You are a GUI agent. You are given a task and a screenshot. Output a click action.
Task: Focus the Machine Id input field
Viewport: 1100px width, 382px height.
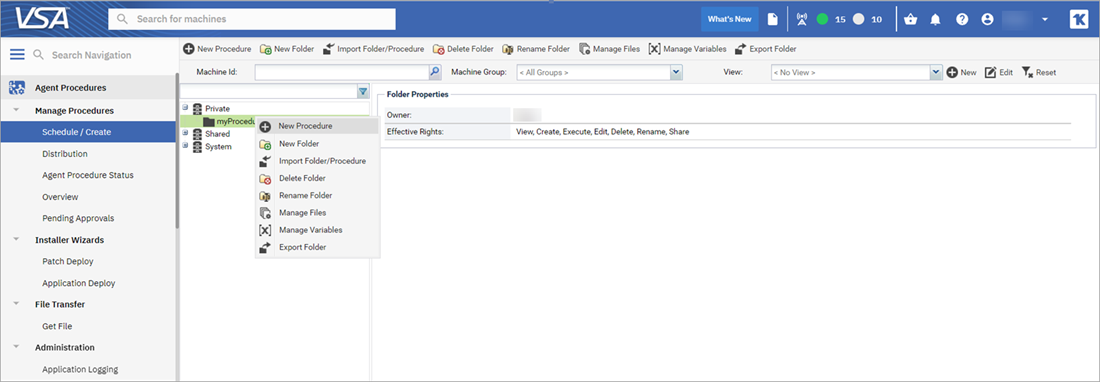tap(342, 71)
